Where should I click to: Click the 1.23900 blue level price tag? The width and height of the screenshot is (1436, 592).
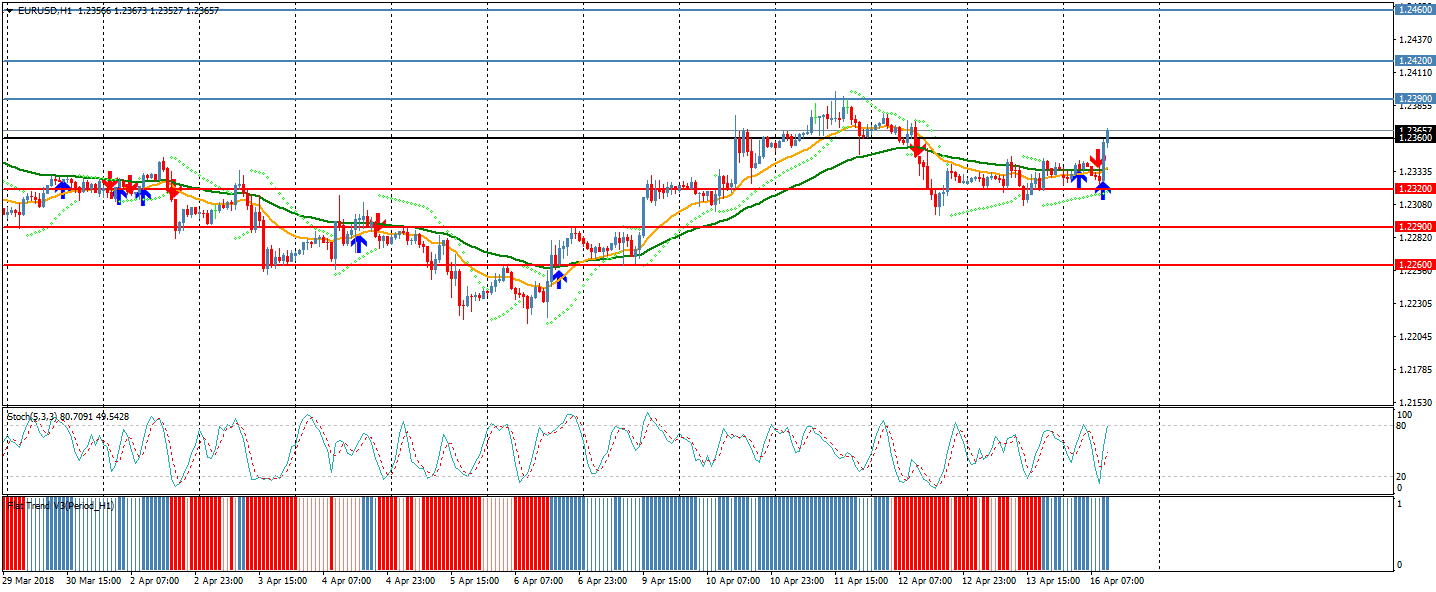pos(1414,99)
